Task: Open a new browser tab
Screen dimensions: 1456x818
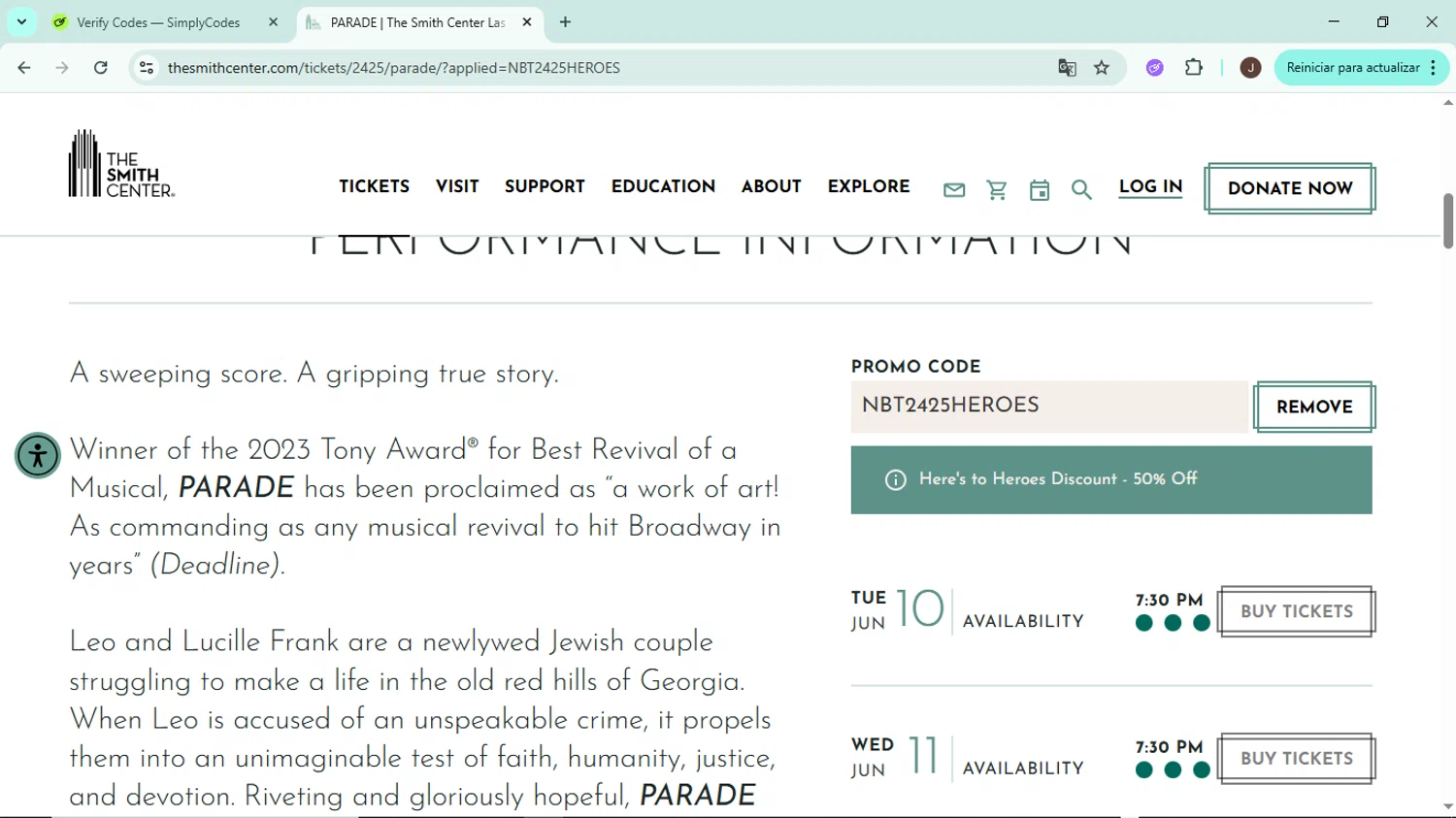Action: (565, 22)
